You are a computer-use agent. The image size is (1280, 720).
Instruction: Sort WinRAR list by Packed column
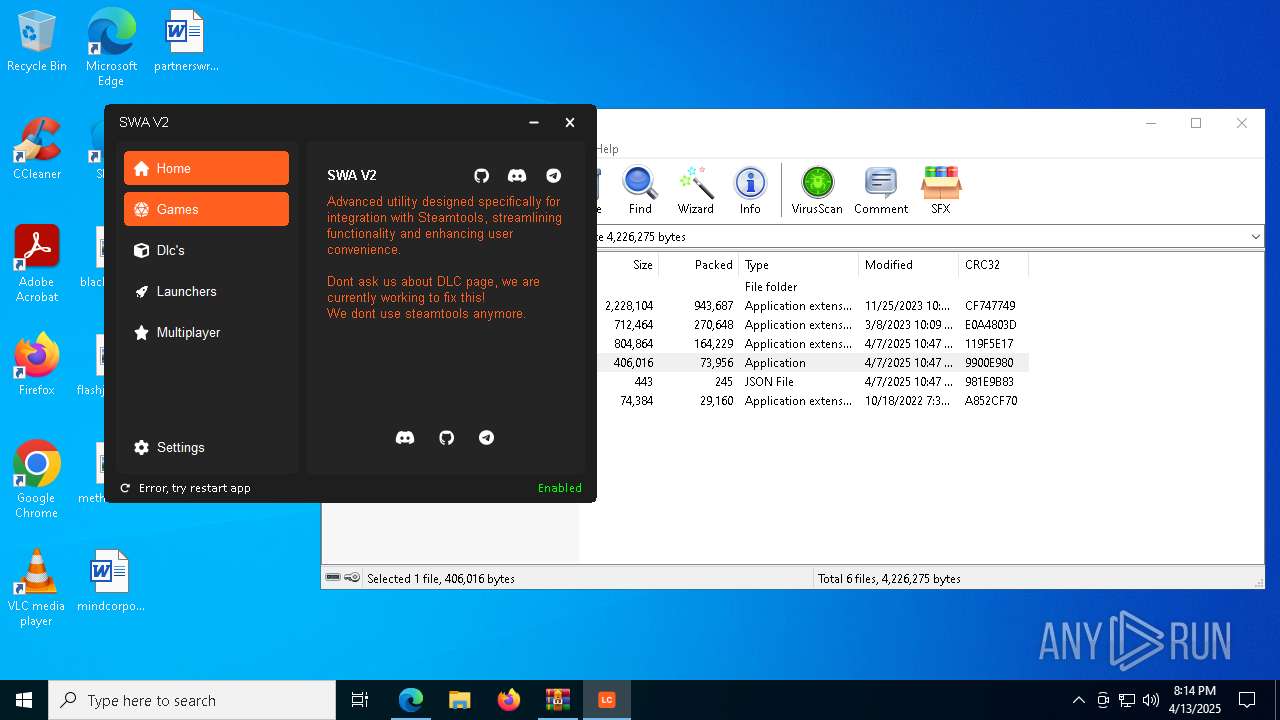pos(699,265)
